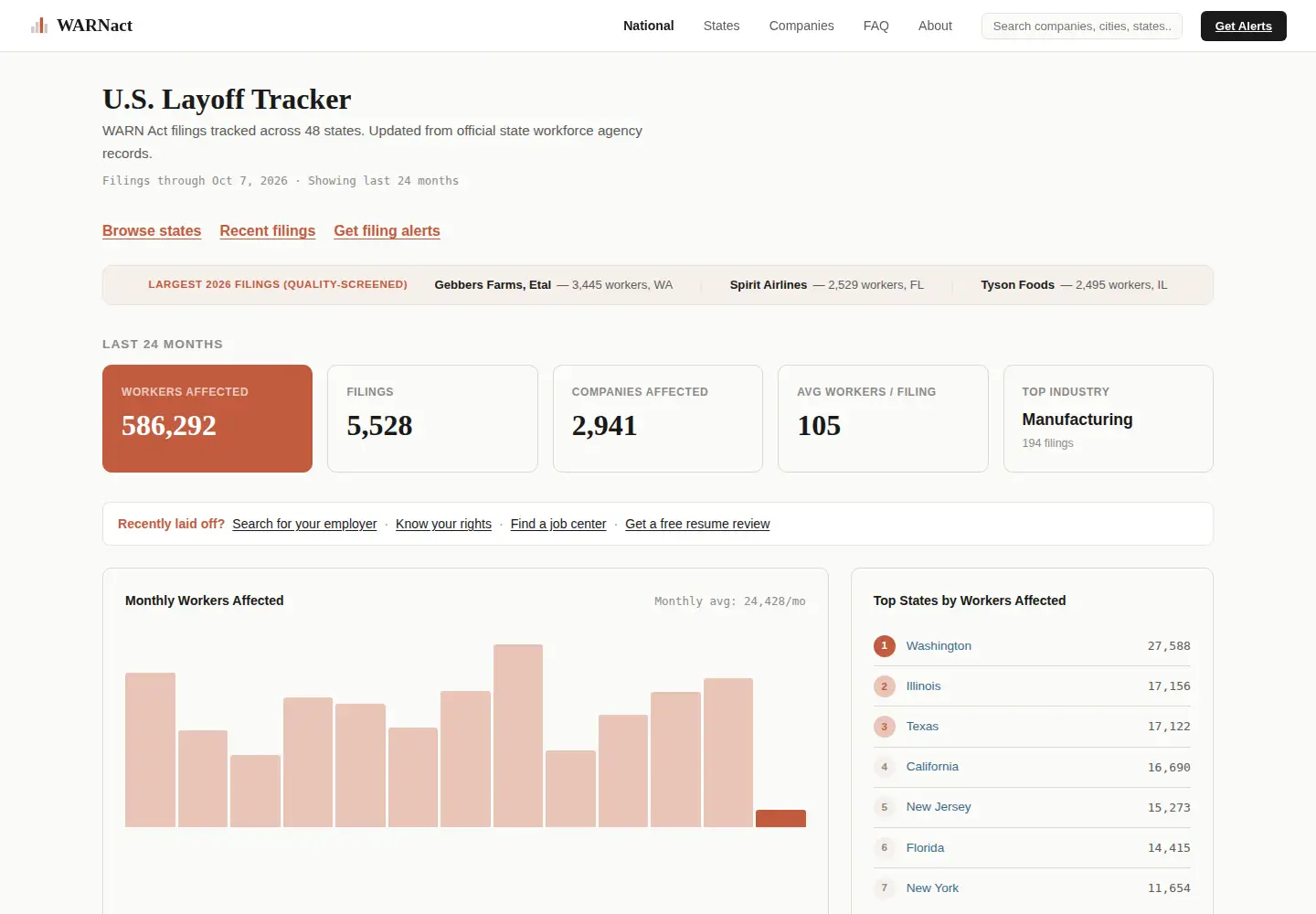The image size is (1316, 914).
Task: Click the 194 filings text
Action: [1047, 443]
